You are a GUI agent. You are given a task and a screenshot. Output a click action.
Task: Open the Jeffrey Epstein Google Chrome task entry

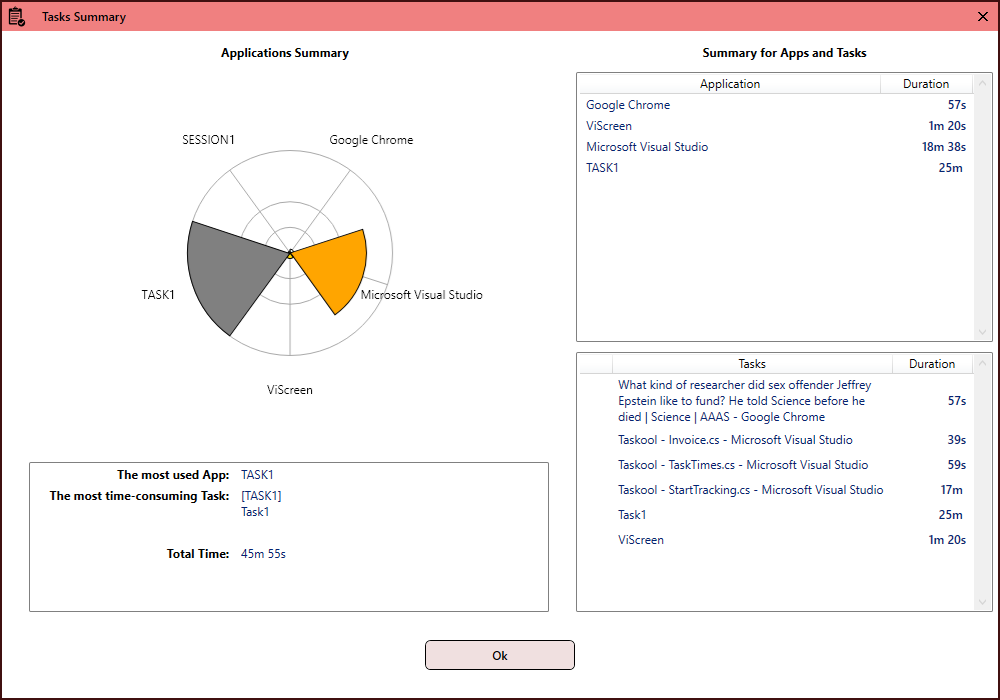click(744, 400)
